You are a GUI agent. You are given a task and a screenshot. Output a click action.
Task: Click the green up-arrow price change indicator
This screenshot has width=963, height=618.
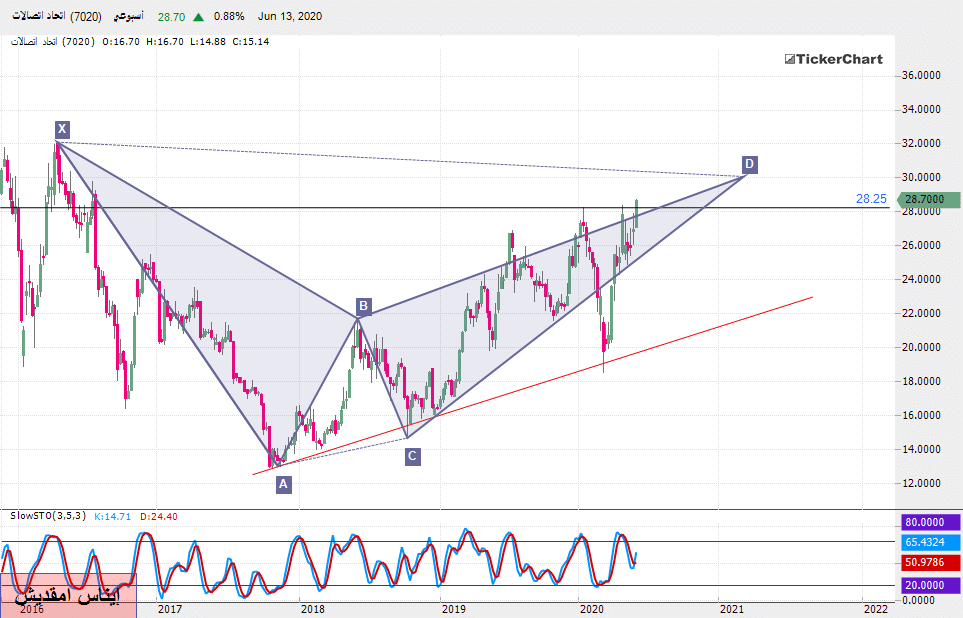click(200, 17)
